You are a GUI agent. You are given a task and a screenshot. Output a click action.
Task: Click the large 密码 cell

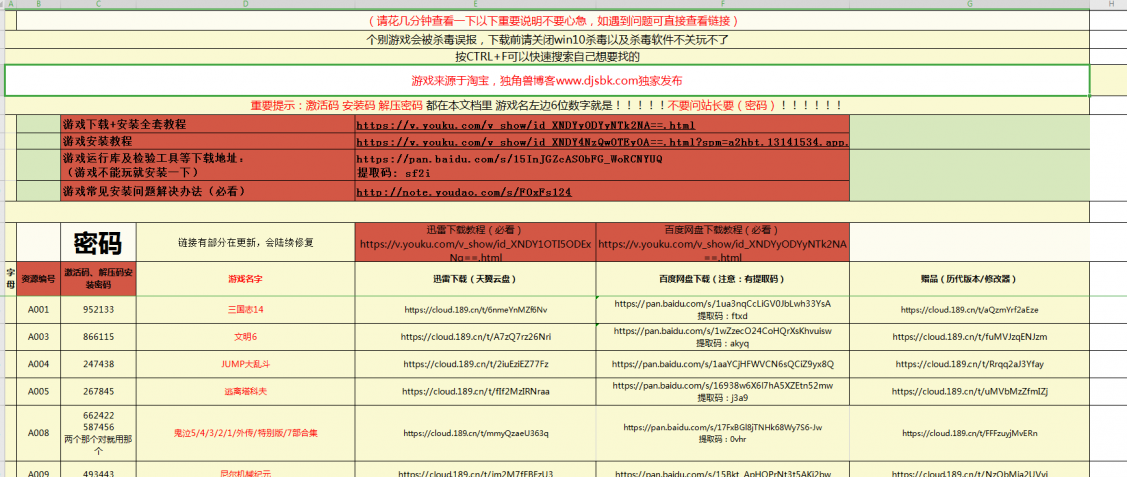click(98, 243)
